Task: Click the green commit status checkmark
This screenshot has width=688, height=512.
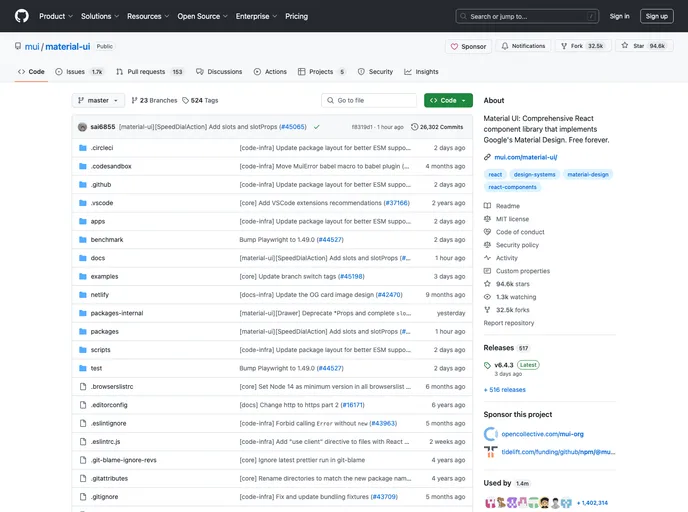Action: pyautogui.click(x=316, y=127)
